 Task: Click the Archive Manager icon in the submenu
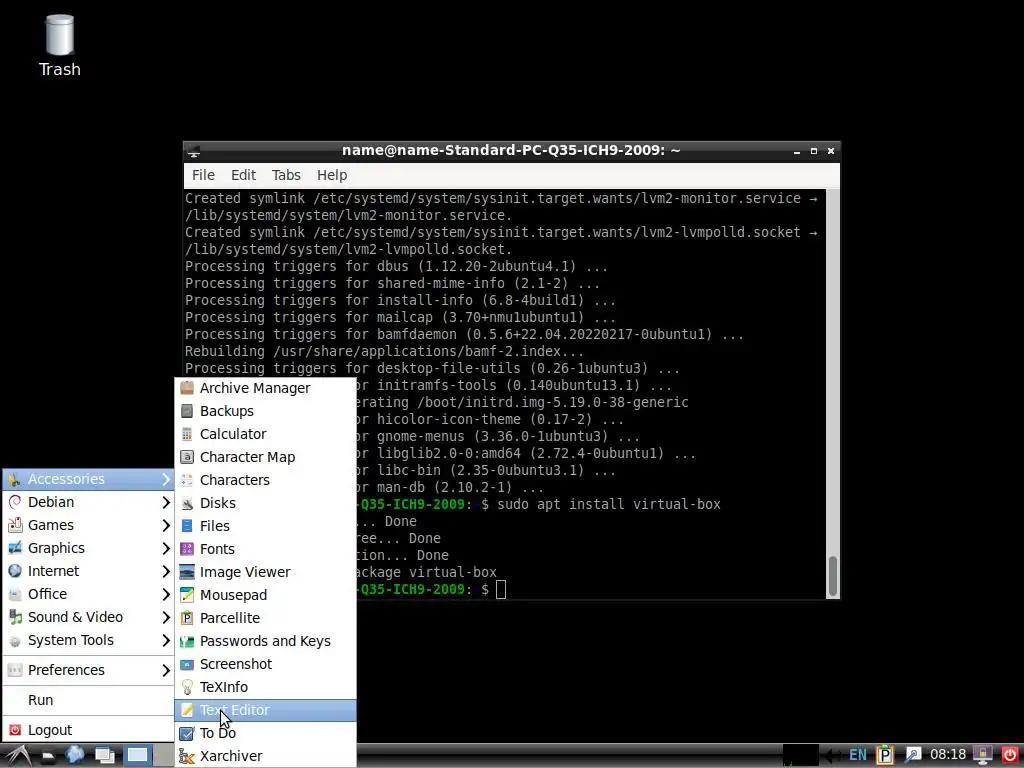pyautogui.click(x=187, y=388)
